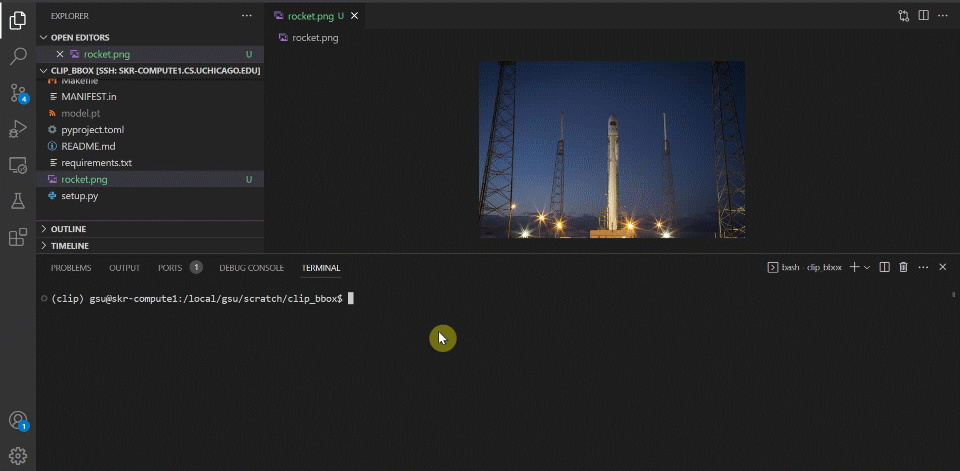
Task: Split the terminal panel
Action: click(884, 267)
